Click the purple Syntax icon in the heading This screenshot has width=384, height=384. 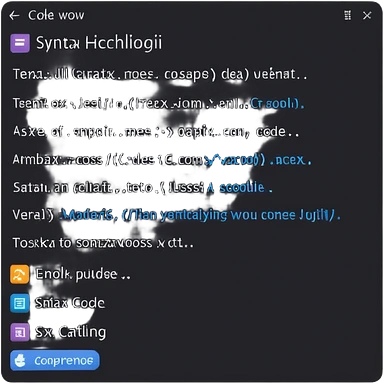click(x=20, y=43)
